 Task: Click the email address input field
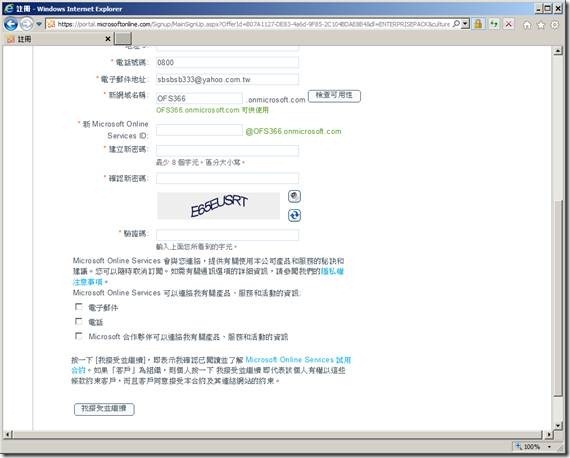227,79
